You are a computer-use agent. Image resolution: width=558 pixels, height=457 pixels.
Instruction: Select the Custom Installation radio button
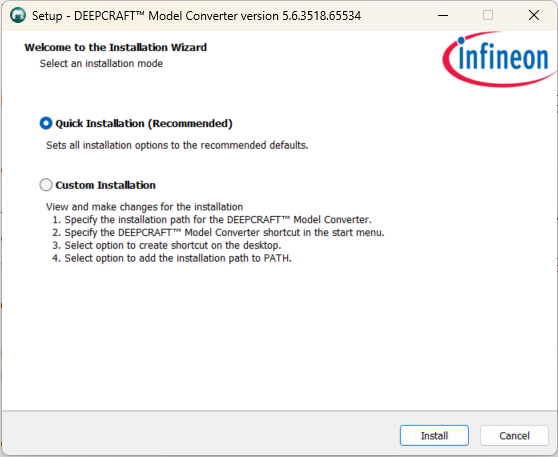click(x=46, y=185)
